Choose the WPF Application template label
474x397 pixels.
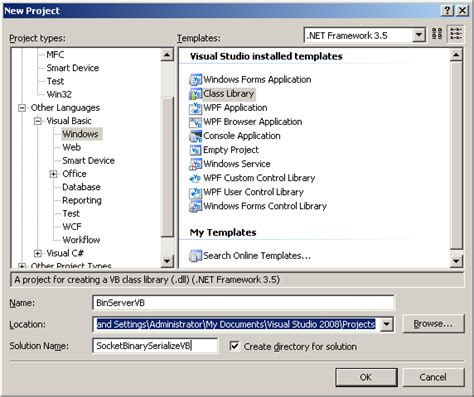[x=235, y=108]
